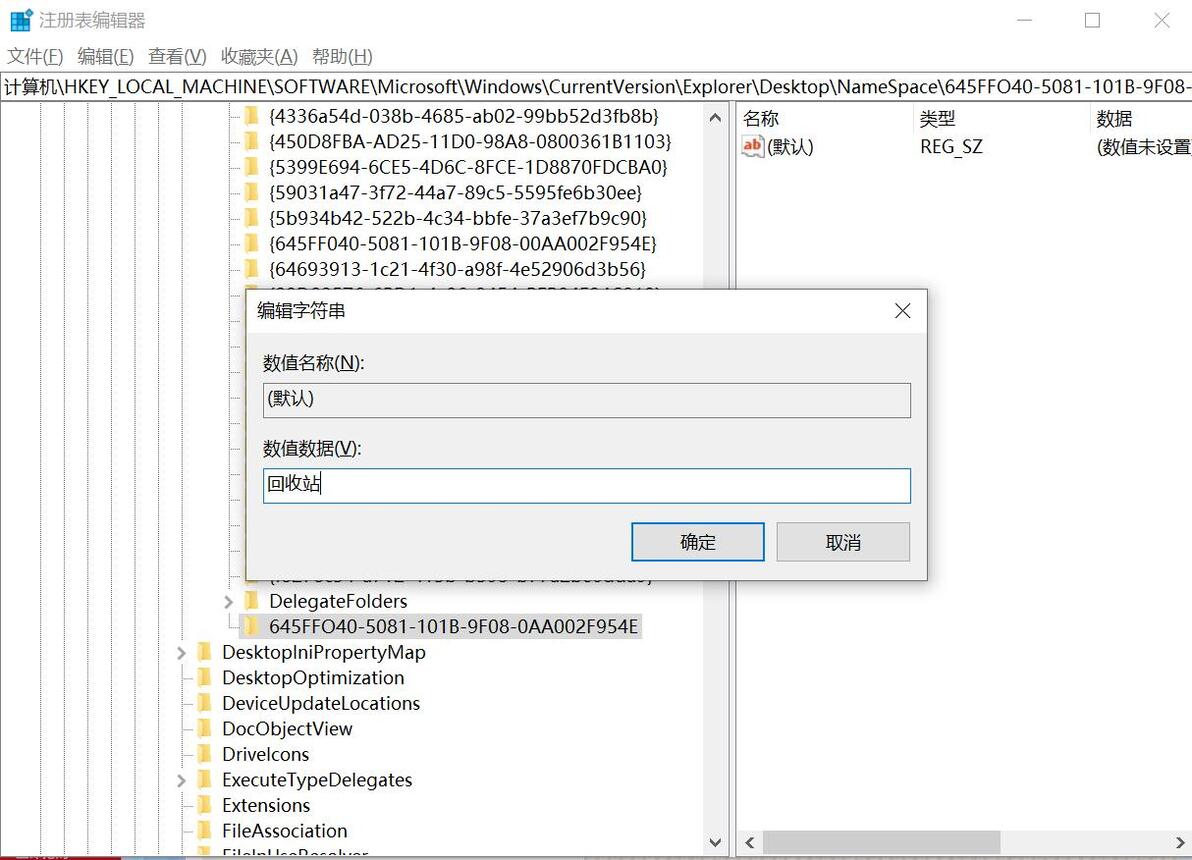
Task: Select the DesktopOptimization key
Action: [x=313, y=678]
